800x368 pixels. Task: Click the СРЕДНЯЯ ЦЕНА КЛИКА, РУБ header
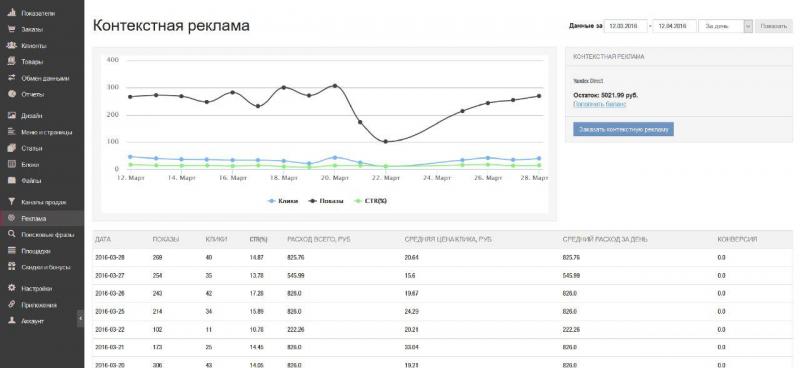[448, 239]
